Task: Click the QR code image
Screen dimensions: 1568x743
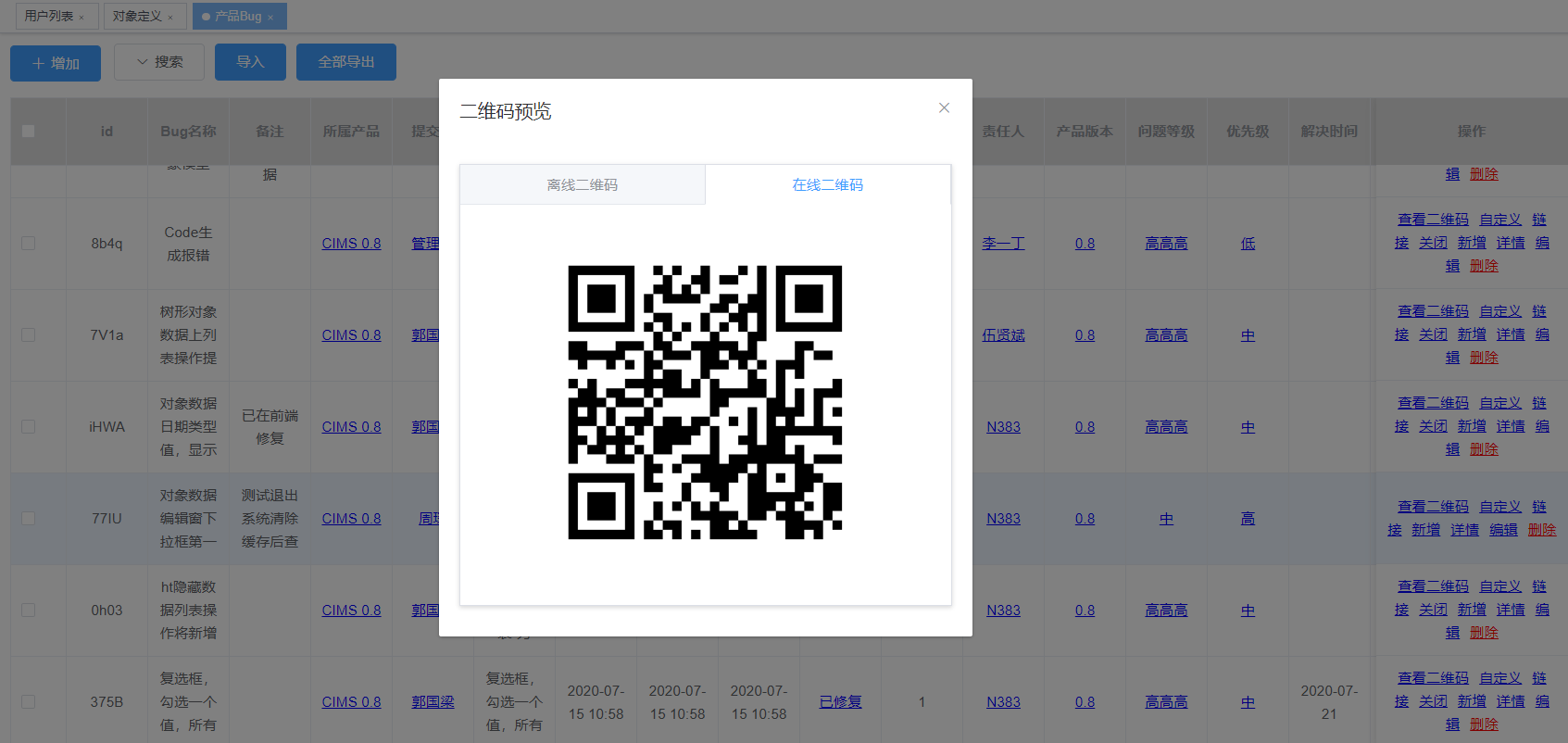Action: click(705, 402)
